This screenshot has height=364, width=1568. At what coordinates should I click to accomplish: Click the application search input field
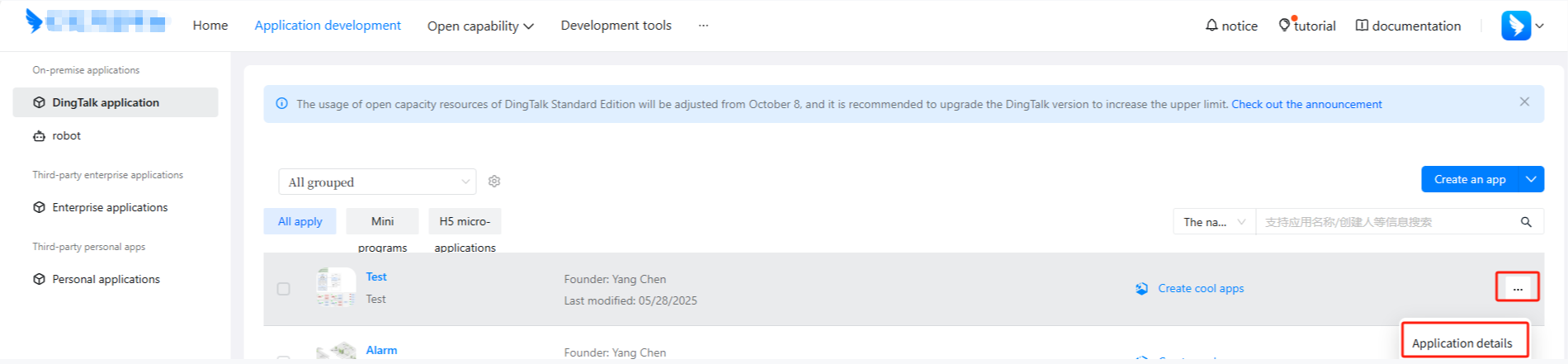click(x=1386, y=222)
